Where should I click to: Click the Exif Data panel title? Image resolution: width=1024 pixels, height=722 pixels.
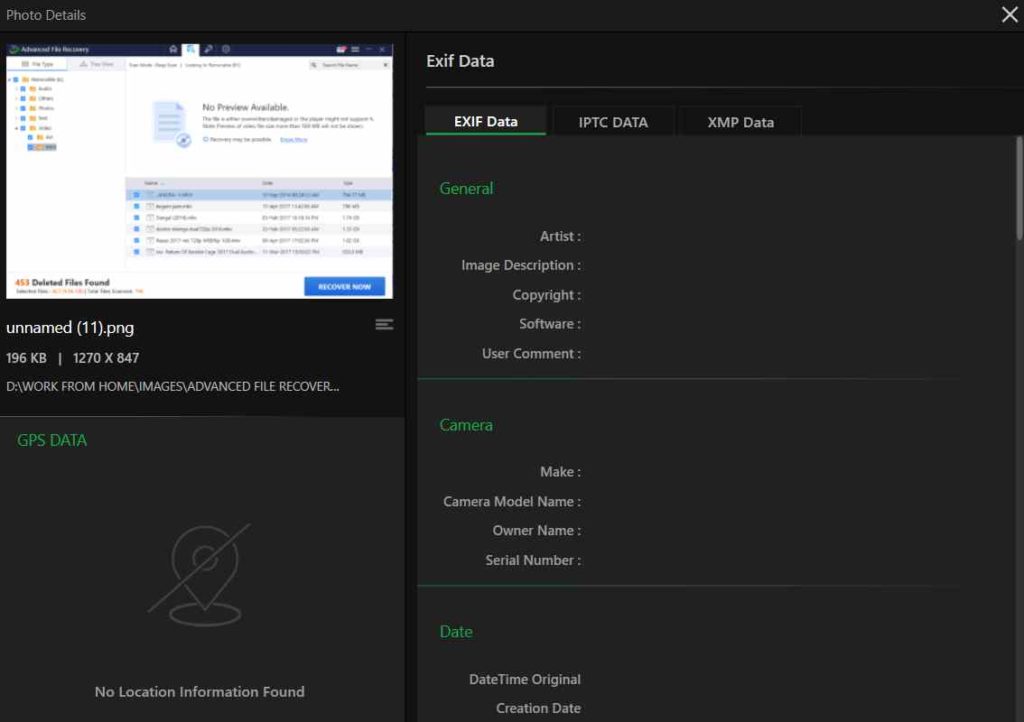[x=460, y=61]
